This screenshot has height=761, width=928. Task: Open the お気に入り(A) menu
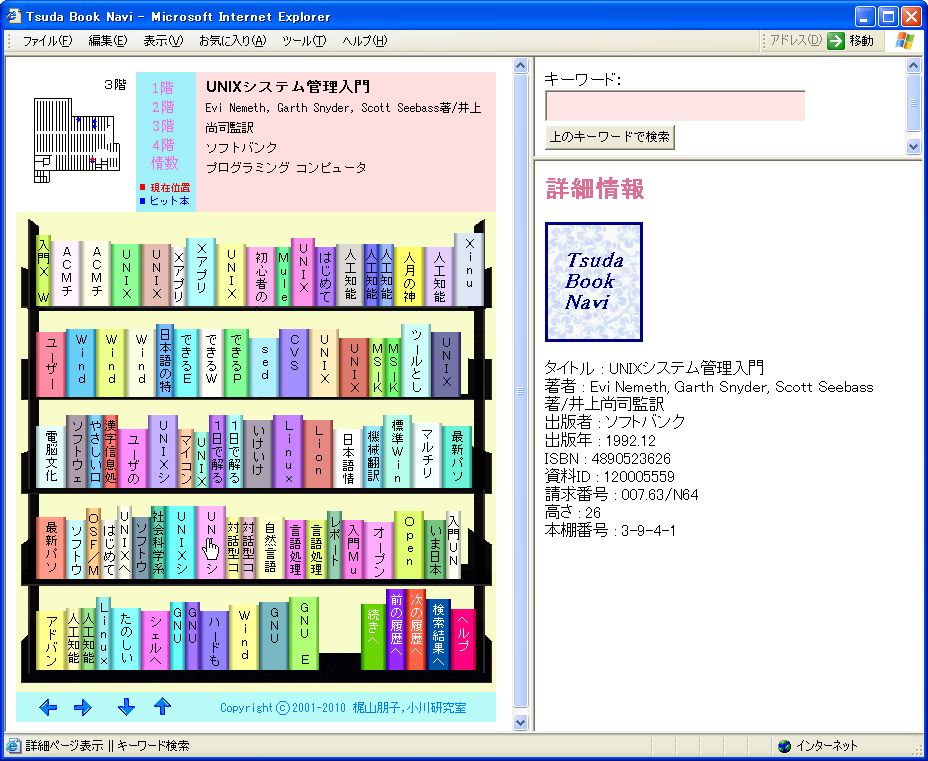pos(233,41)
